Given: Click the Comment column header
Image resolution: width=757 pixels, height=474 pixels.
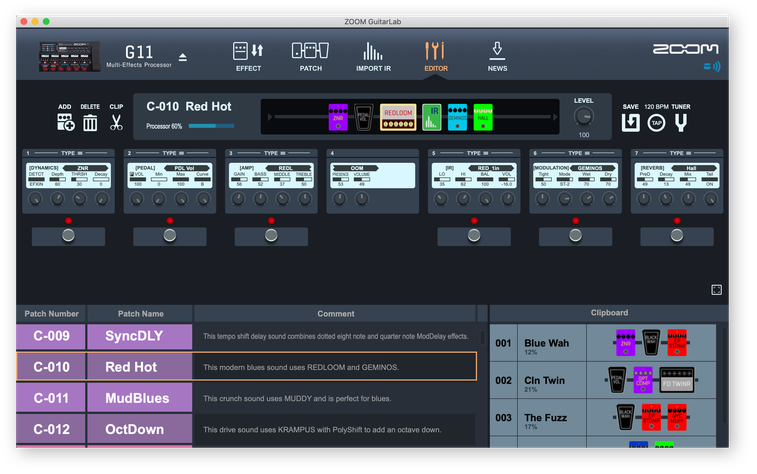Looking at the screenshot, I should tap(336, 314).
